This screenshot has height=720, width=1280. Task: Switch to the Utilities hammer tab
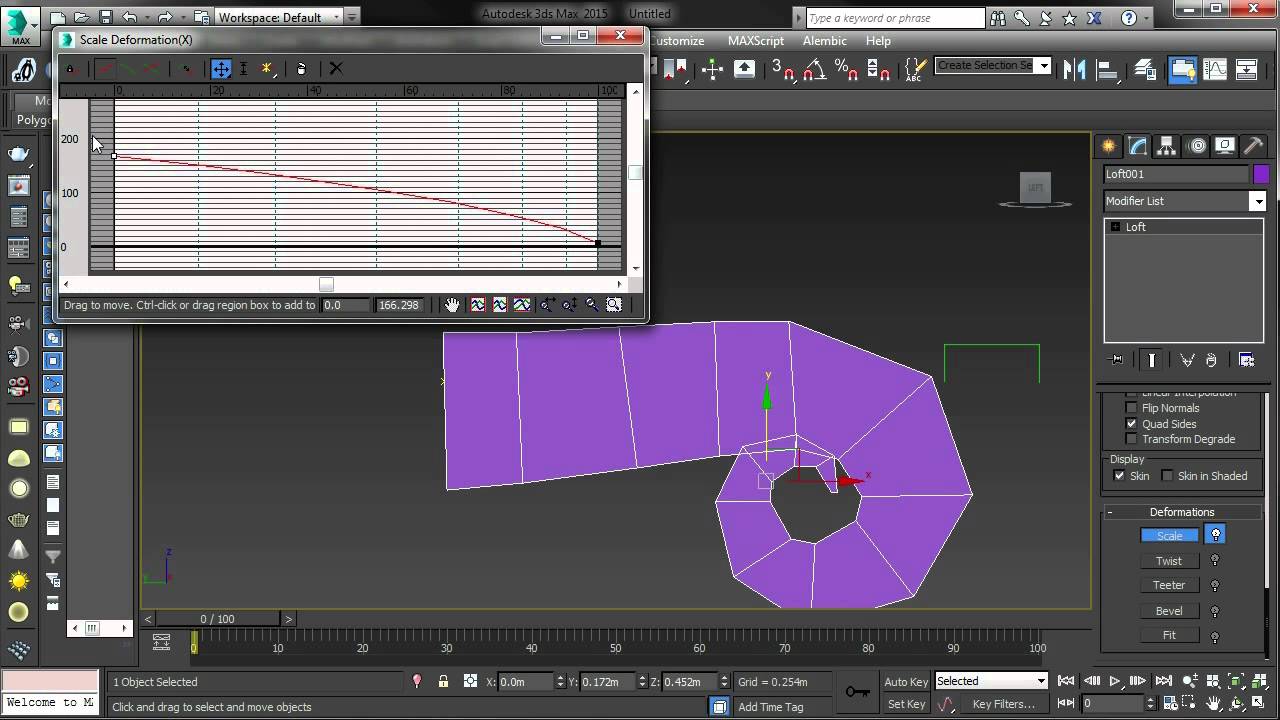pyautogui.click(x=1254, y=146)
